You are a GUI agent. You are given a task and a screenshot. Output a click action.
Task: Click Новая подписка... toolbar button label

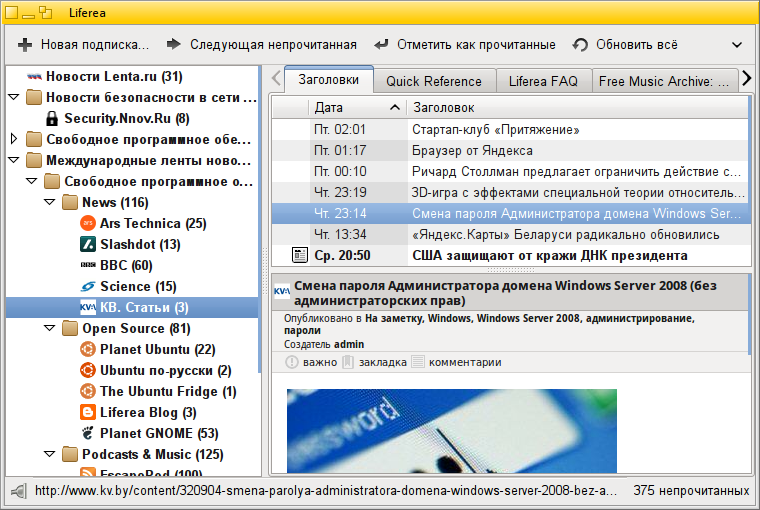pyautogui.click(x=95, y=45)
